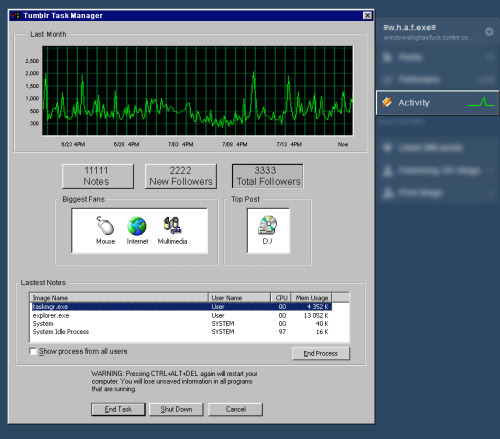
Task: Select the taskmgr.exe row
Action: click(182, 307)
